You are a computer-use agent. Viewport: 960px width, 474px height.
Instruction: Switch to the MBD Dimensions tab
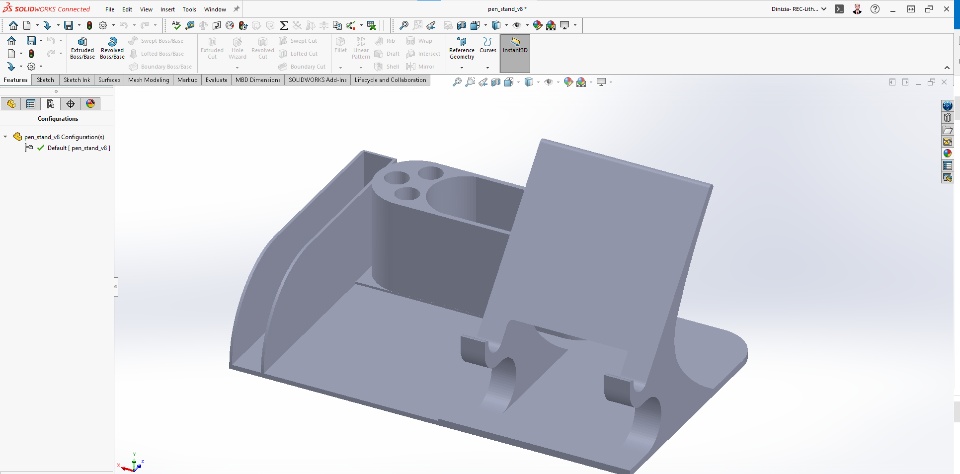(x=258, y=80)
